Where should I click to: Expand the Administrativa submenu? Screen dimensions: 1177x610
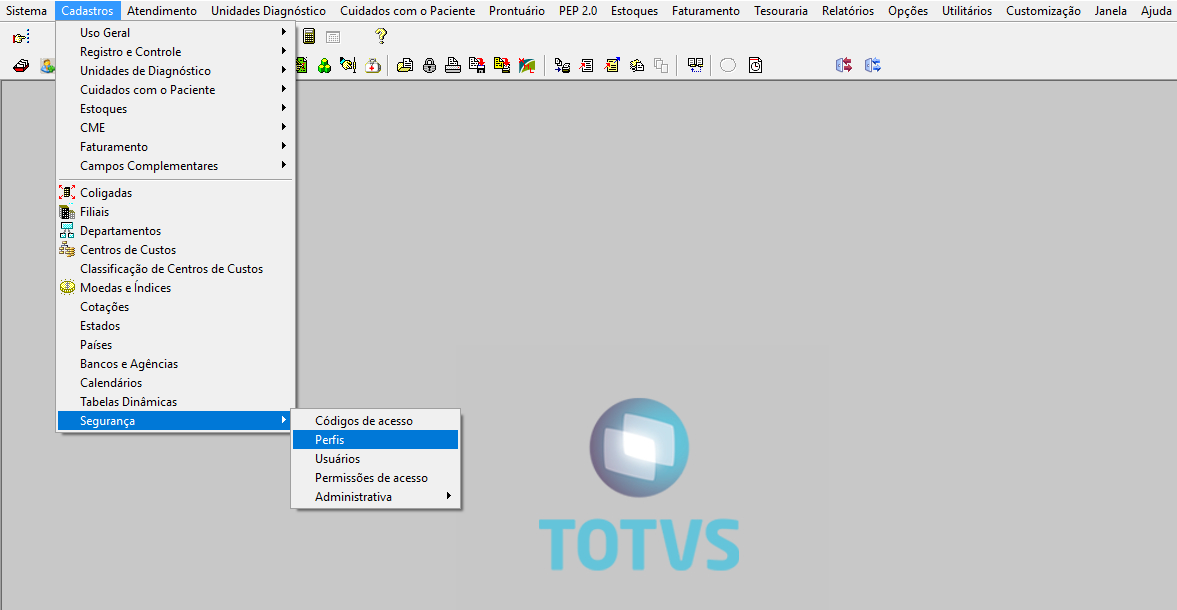375,497
